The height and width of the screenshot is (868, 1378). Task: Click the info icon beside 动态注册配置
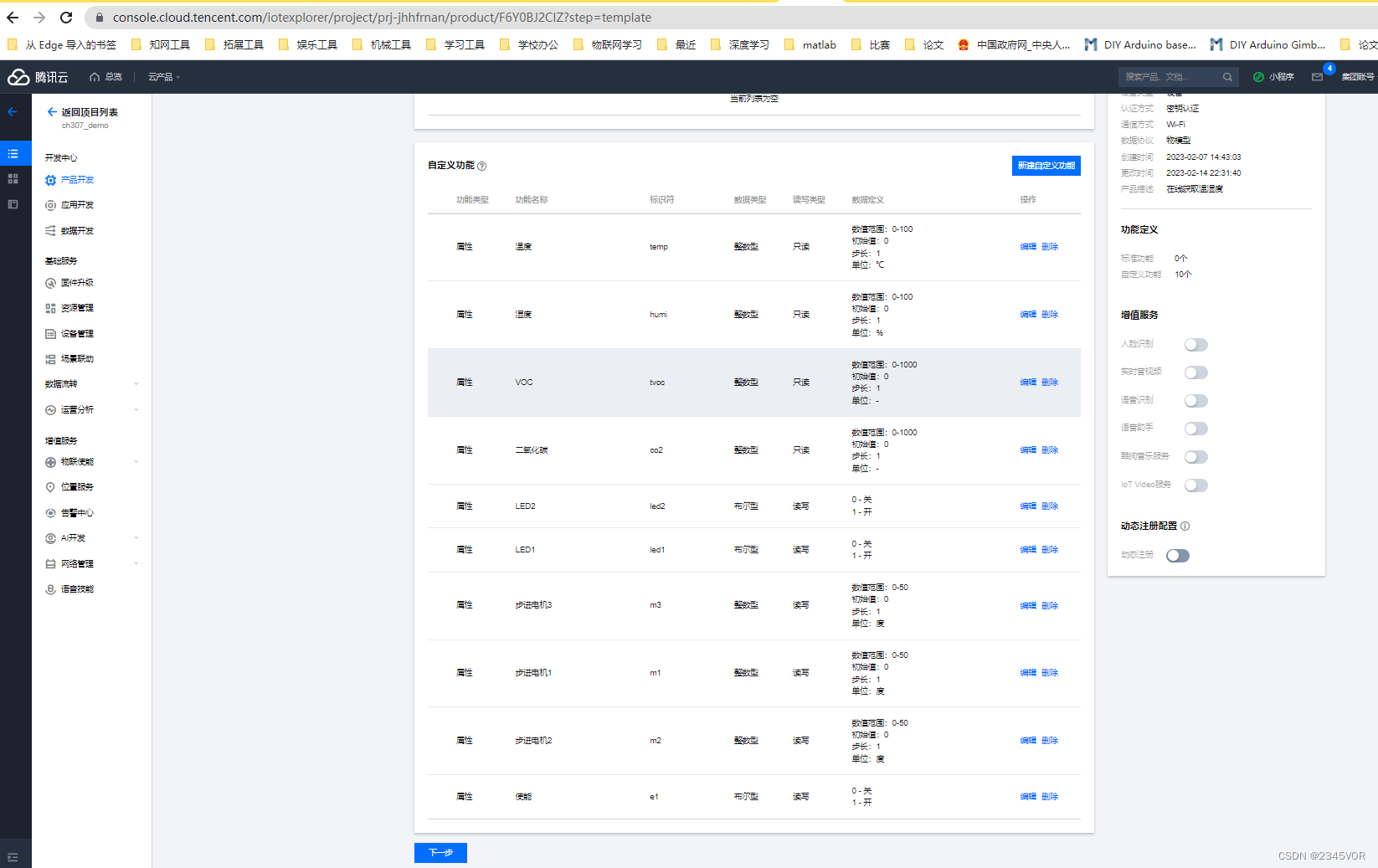coord(1185,526)
